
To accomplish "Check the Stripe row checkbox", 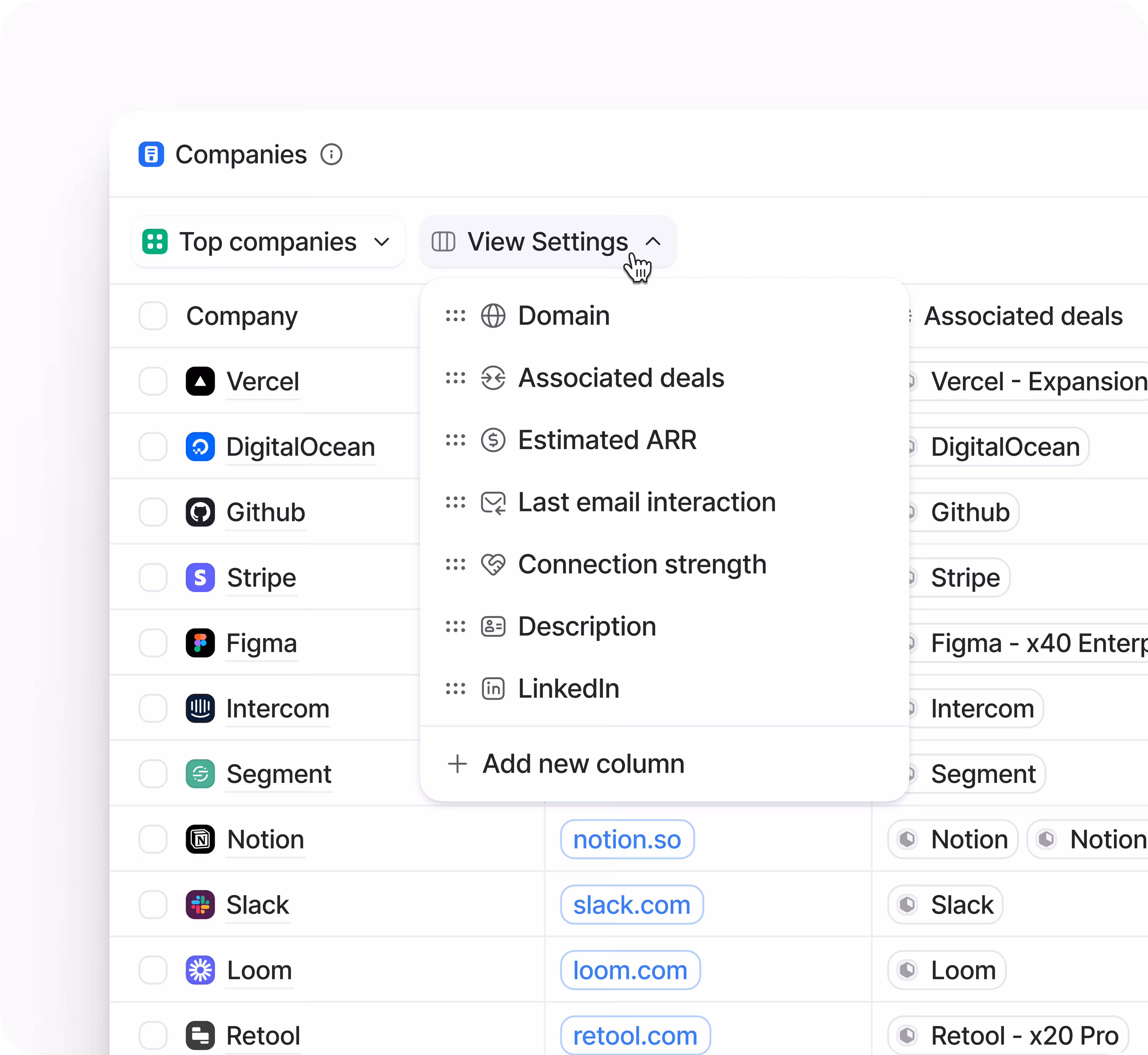I will coord(153,578).
